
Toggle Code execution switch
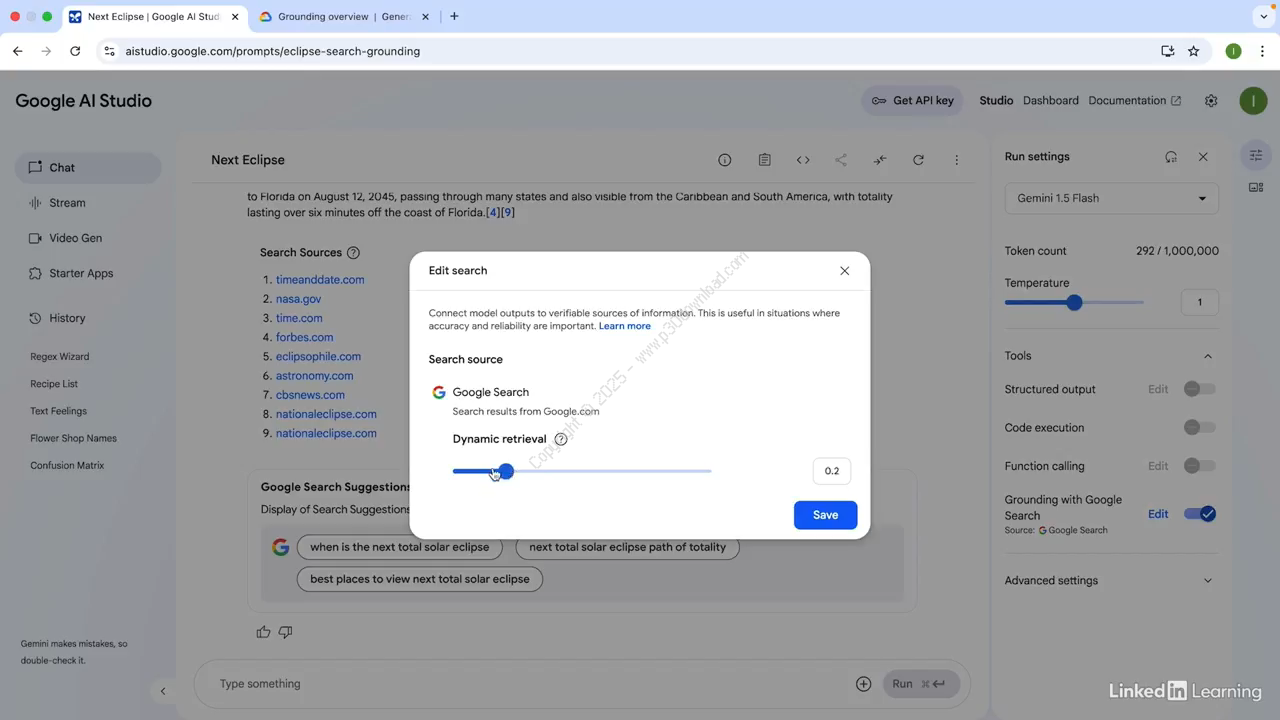[1199, 427]
